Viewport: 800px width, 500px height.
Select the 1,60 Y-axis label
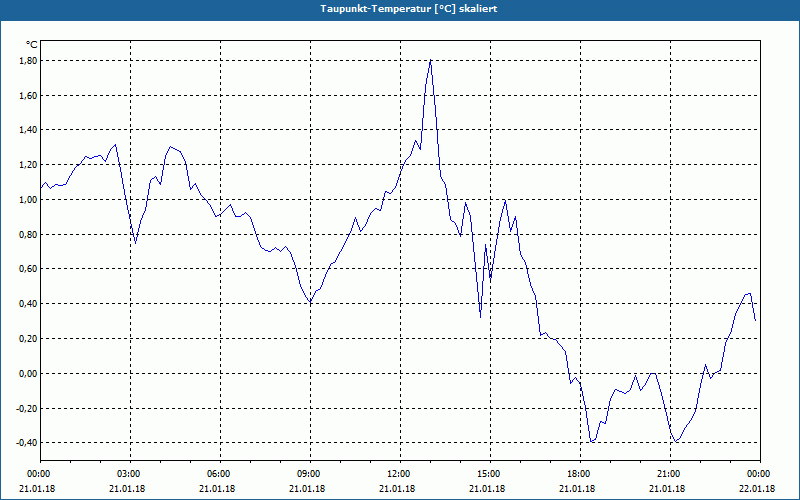point(27,95)
